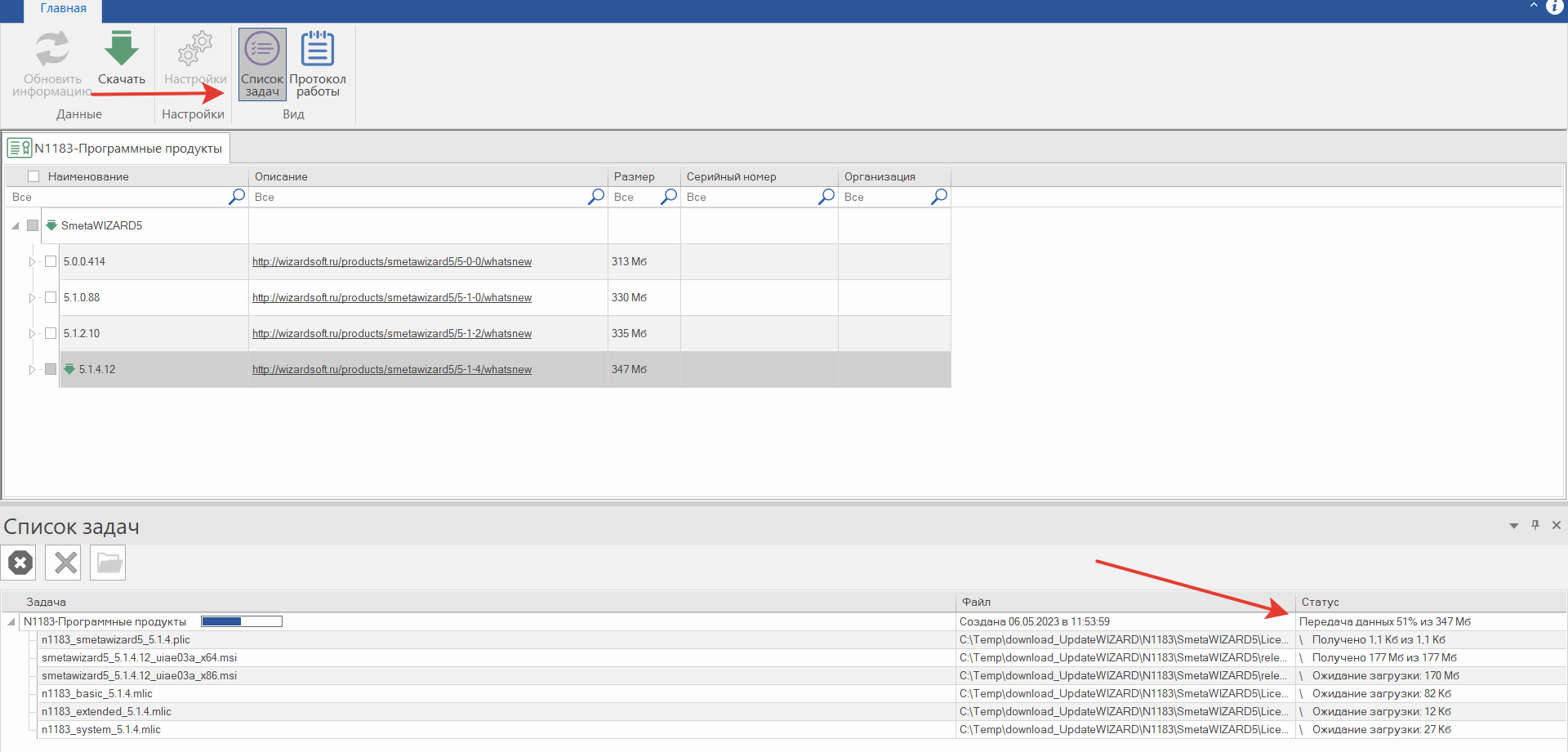The width and height of the screenshot is (1568, 752).
Task: Click the green Скачать download arrow
Action: click(121, 47)
